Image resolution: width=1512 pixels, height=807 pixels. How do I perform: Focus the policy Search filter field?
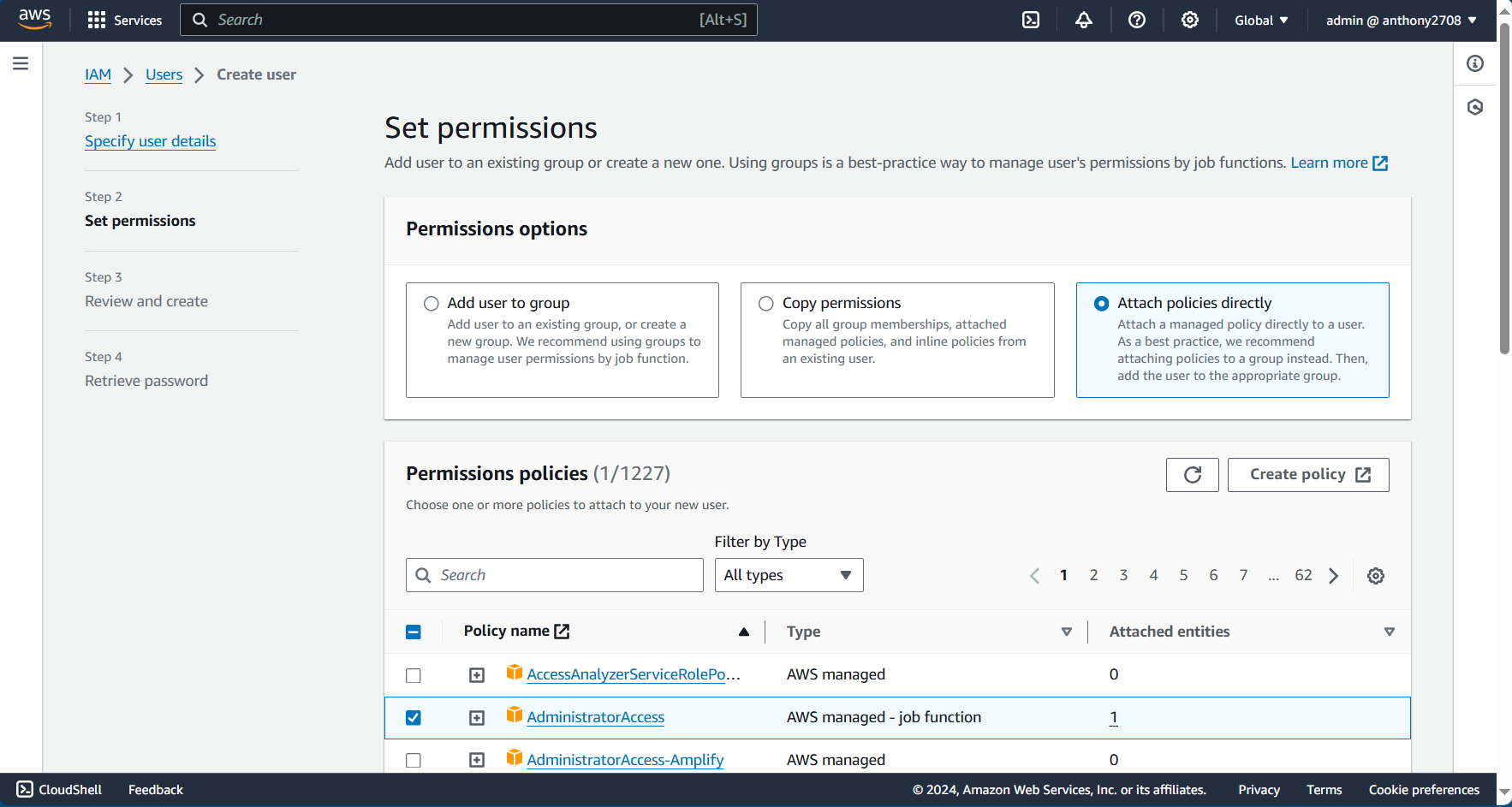555,575
